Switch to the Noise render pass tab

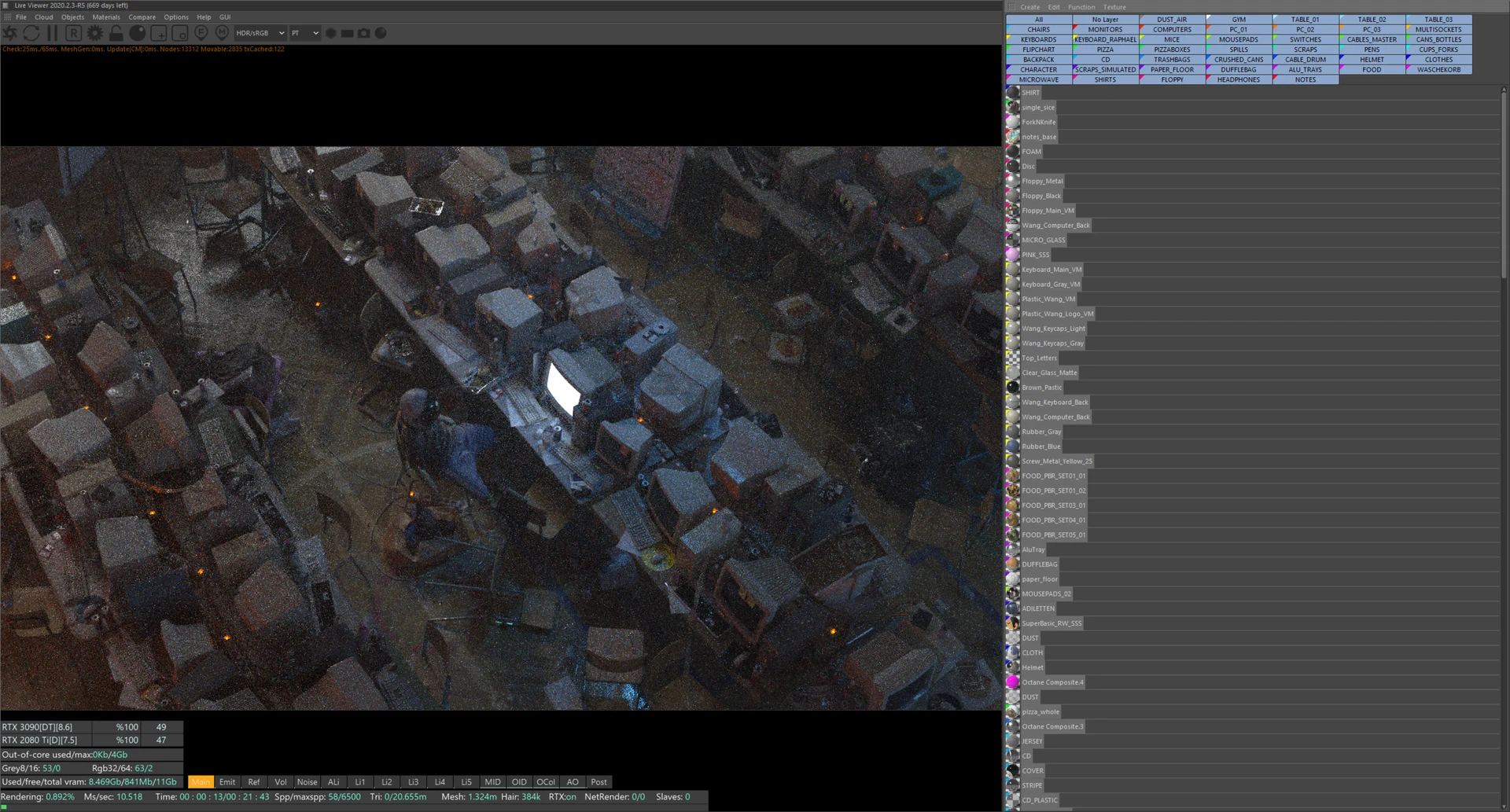point(307,782)
